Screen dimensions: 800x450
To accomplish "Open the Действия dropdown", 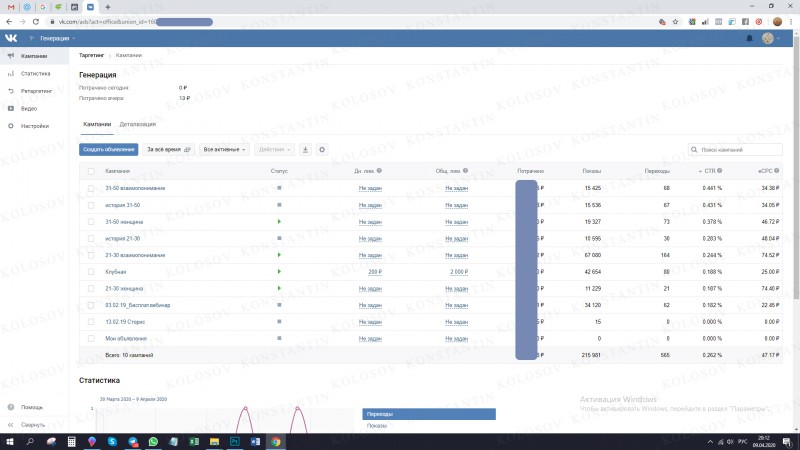I will (x=274, y=149).
